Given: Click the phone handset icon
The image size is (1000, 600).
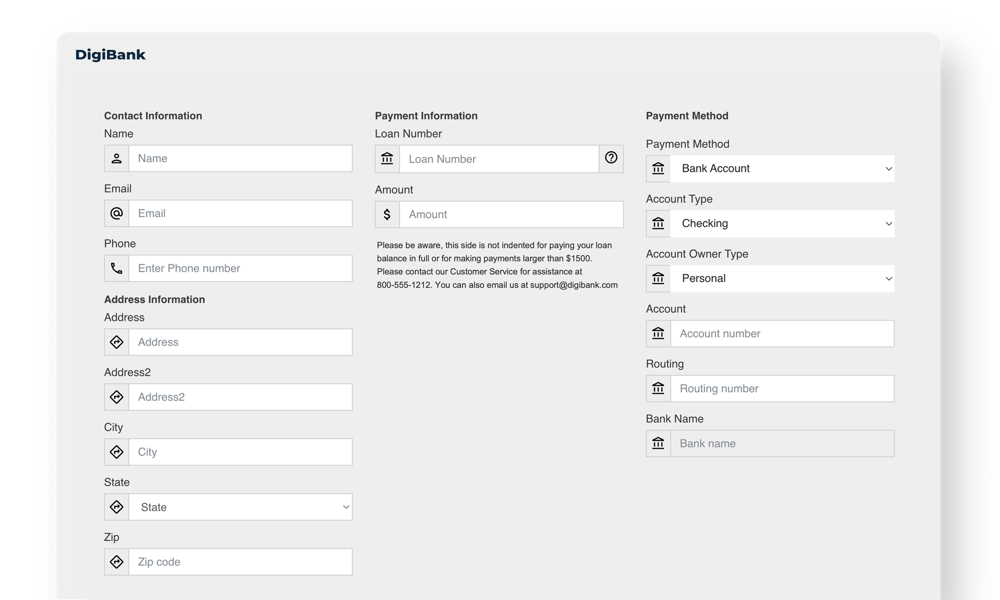Looking at the screenshot, I should point(117,268).
